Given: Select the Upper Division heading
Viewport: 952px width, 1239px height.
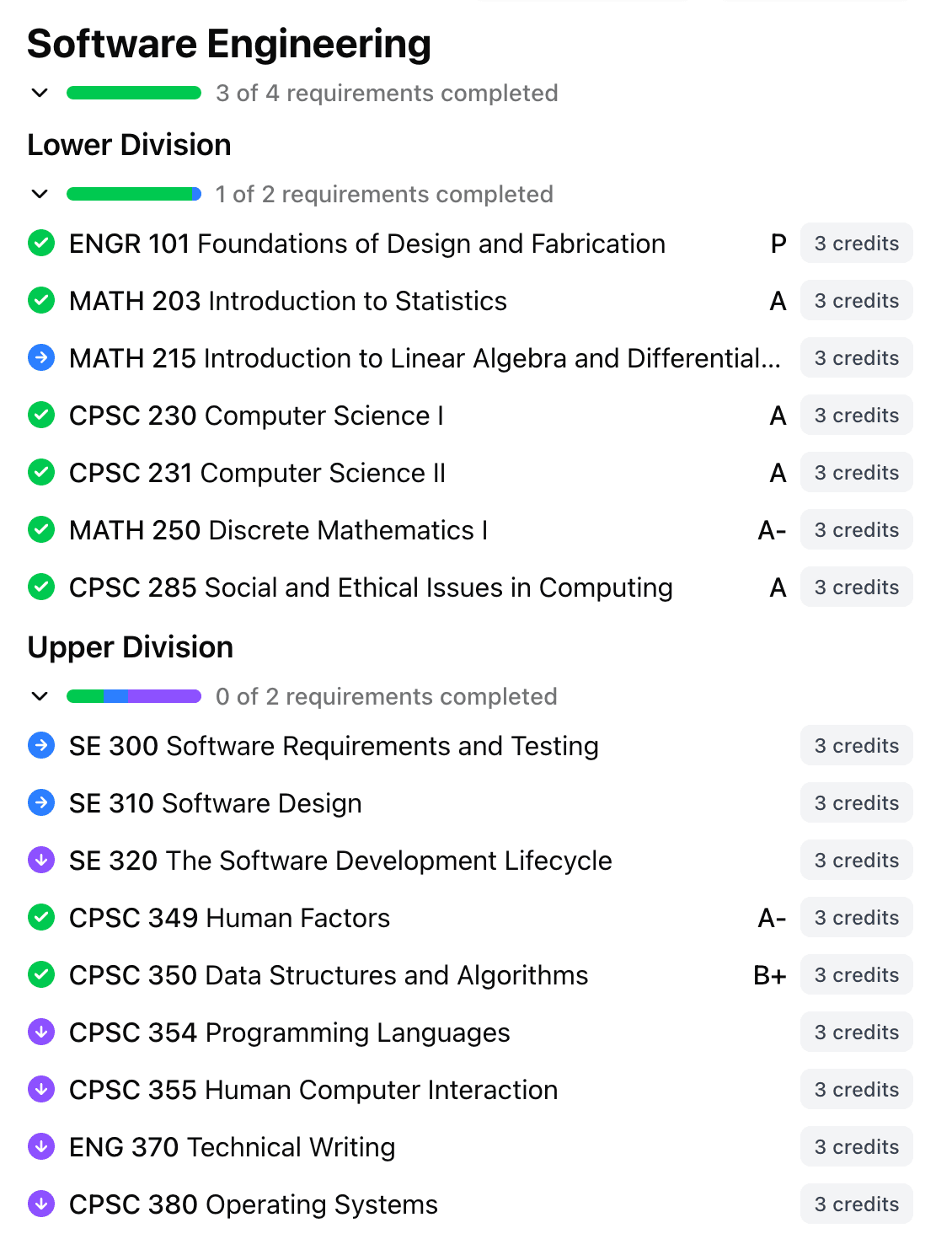Looking at the screenshot, I should tap(131, 646).
